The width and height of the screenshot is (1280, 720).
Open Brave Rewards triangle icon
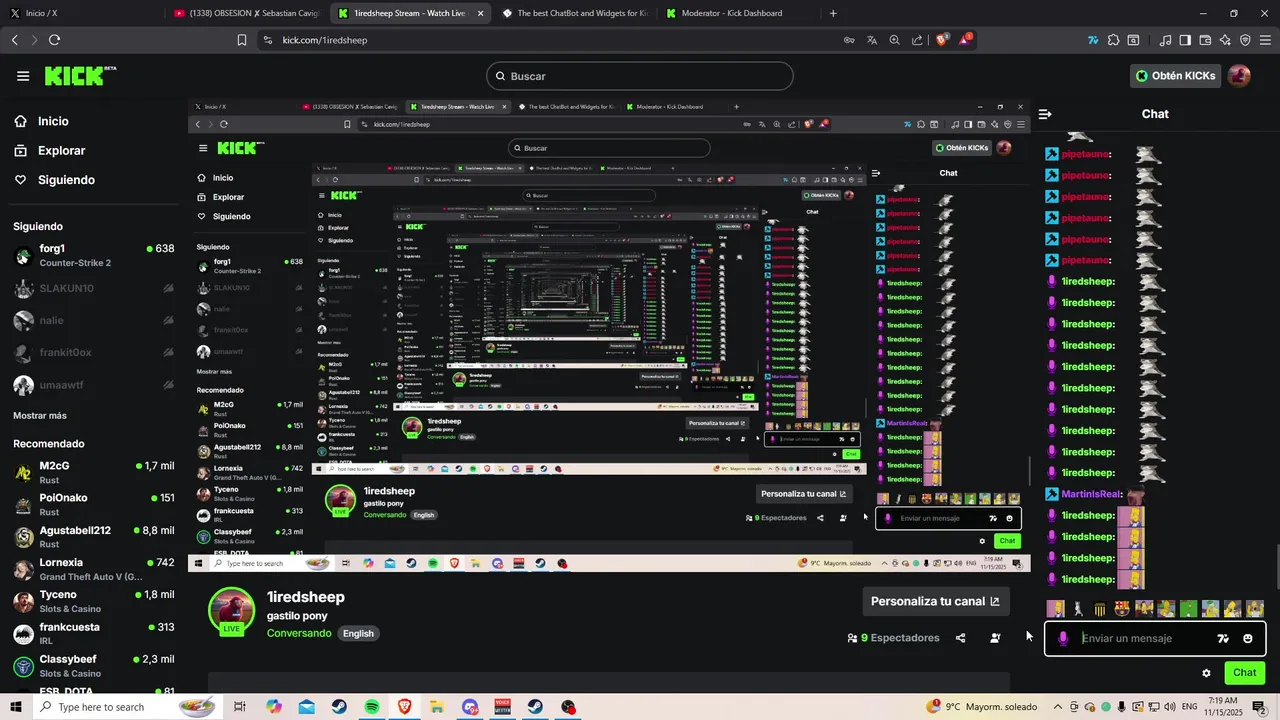pos(966,39)
